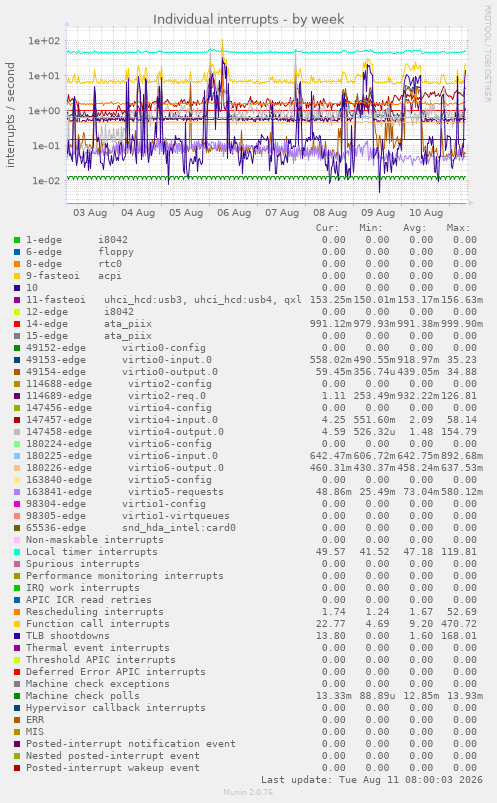Image resolution: width=497 pixels, height=803 pixels.
Task: Click the cyan swatch for Local timer interrupts
Action: pyautogui.click(x=17, y=552)
